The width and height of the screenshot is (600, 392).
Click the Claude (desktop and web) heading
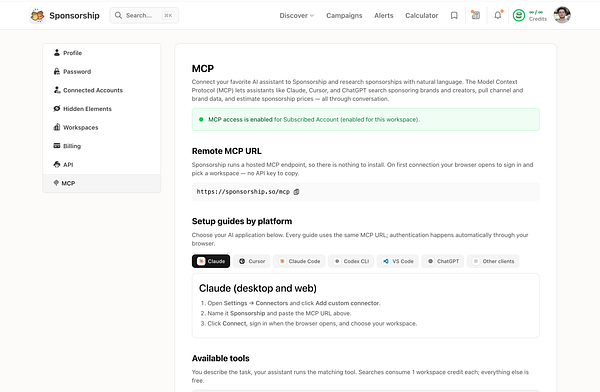coord(258,288)
